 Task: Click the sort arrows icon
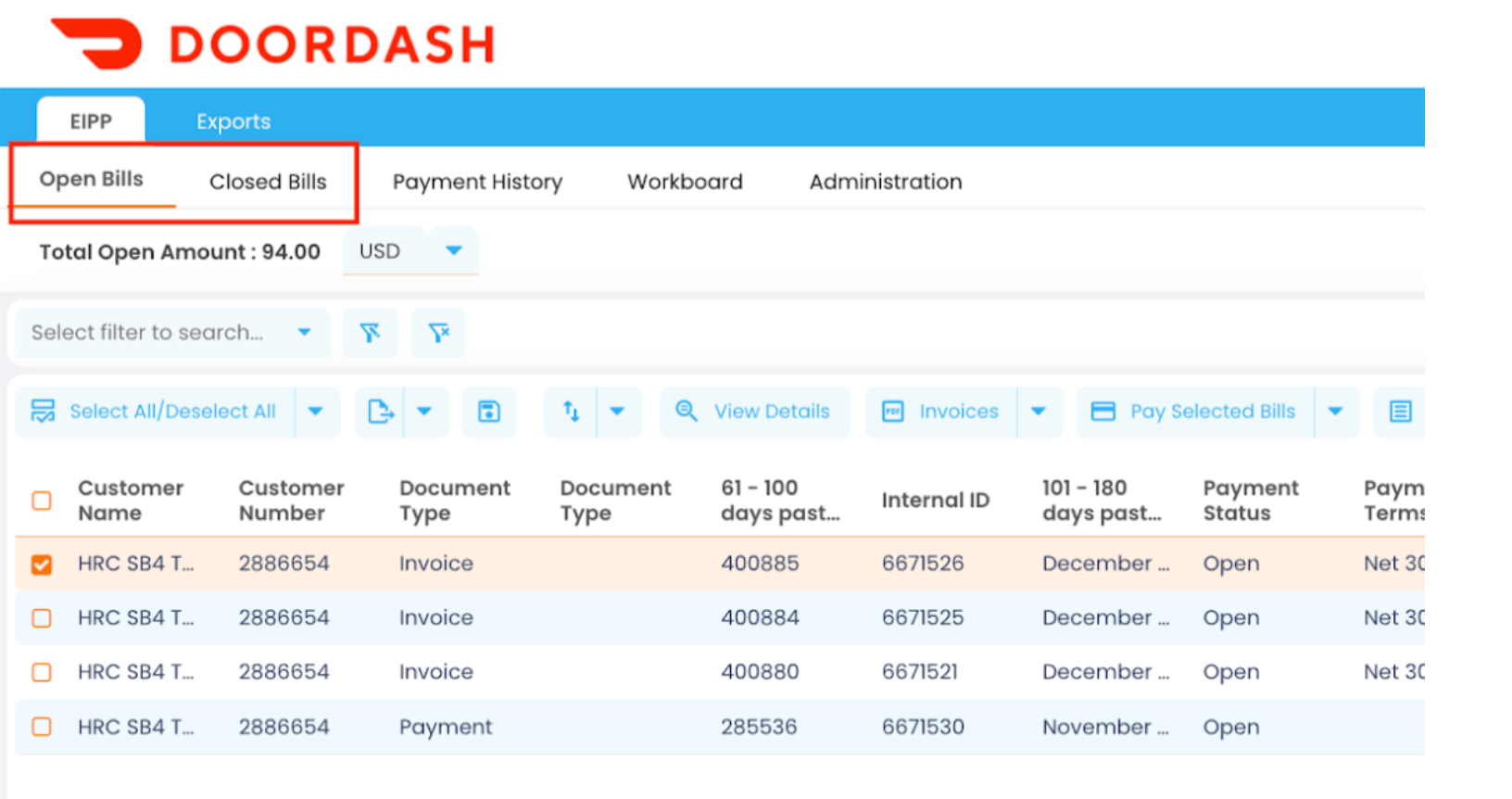pyautogui.click(x=572, y=412)
